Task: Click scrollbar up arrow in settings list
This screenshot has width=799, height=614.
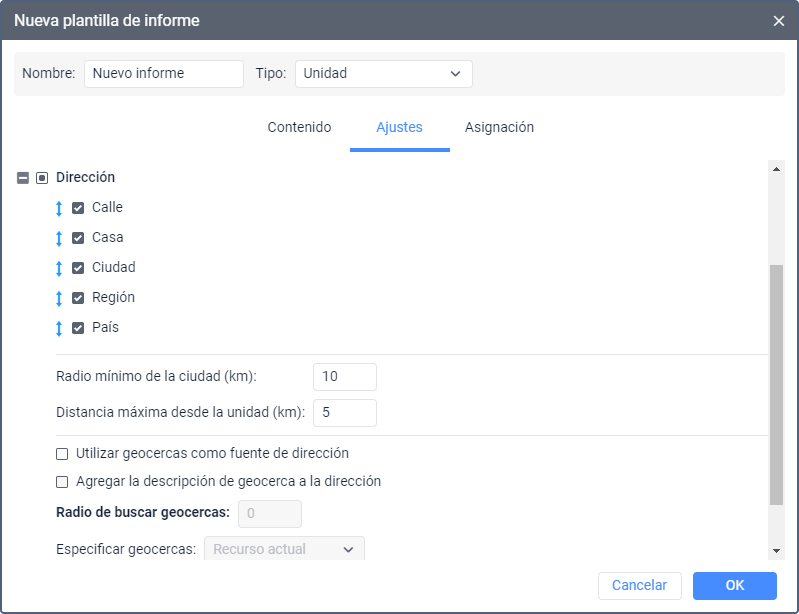Action: pyautogui.click(x=776, y=170)
